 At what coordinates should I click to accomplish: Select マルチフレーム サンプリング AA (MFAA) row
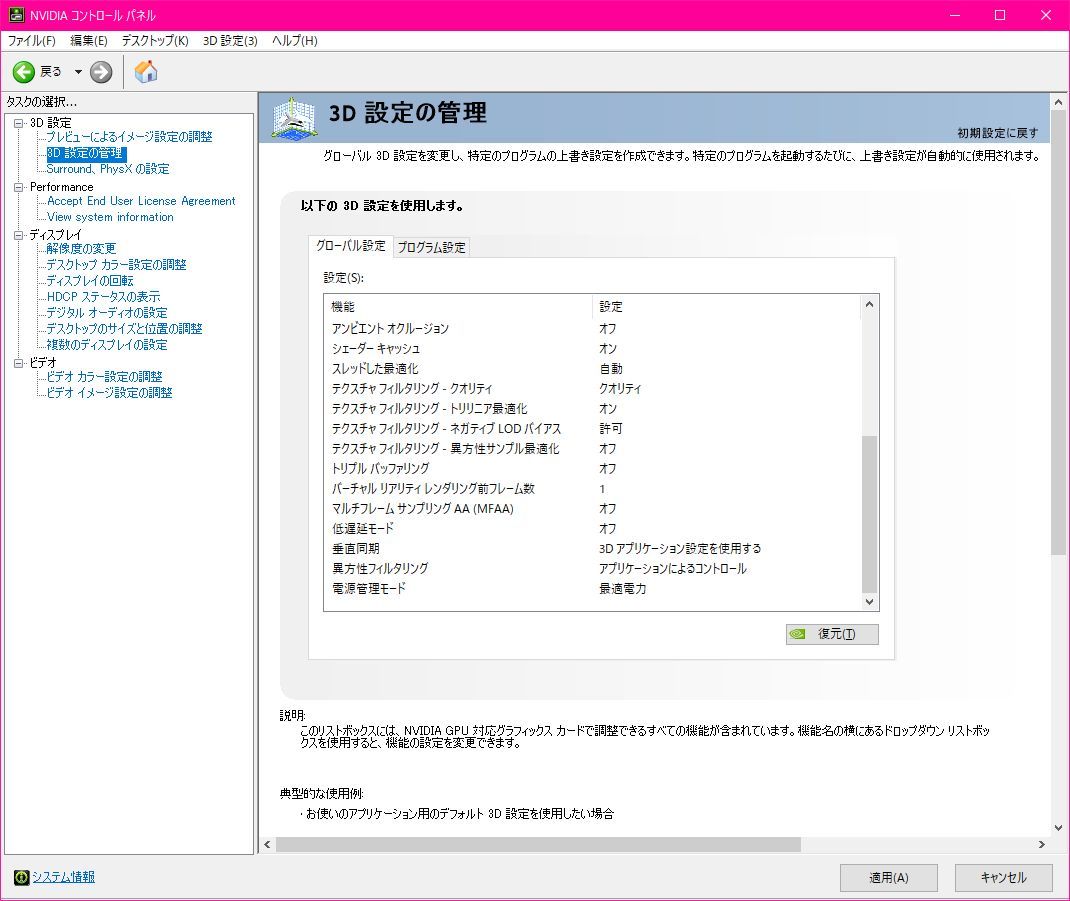(x=592, y=509)
